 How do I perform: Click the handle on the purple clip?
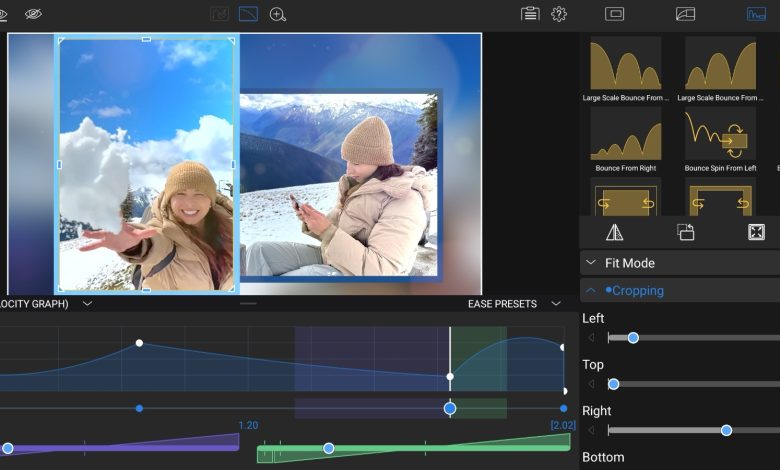coord(7,449)
